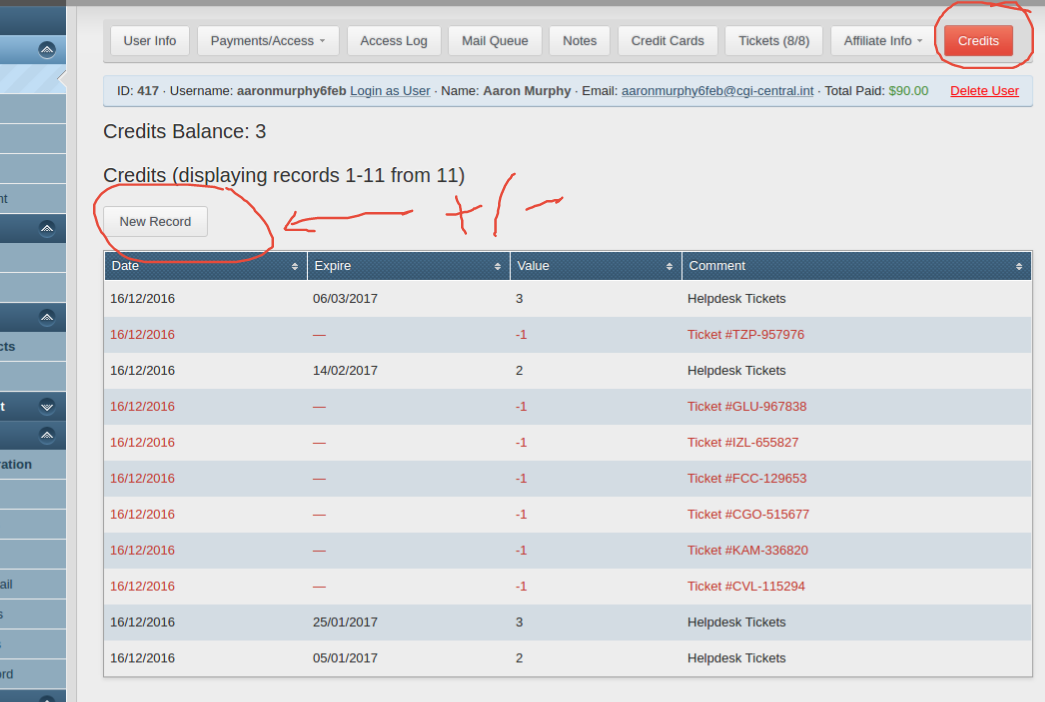Go to the Mail Queue tab

495,40
